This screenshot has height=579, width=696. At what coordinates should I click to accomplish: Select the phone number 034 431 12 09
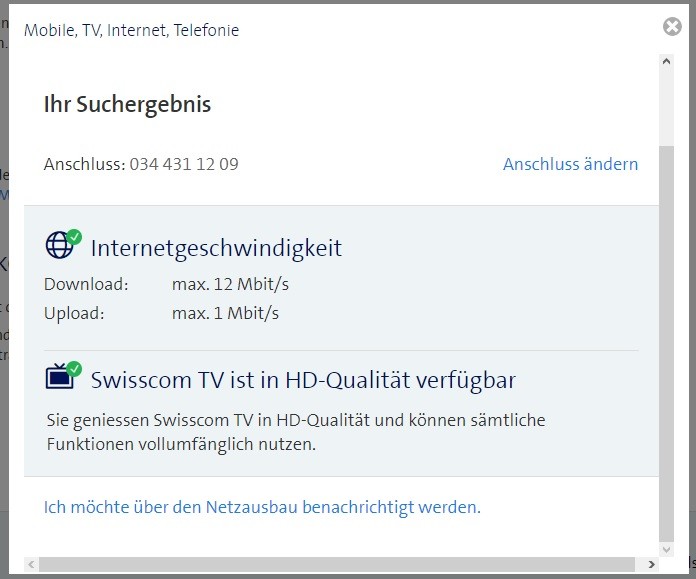184,164
